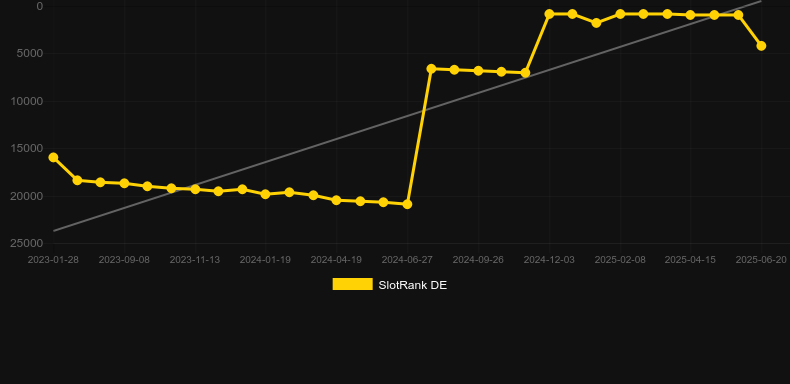
Task: Click the 2025-04-15 x-axis date label
Action: click(690, 260)
